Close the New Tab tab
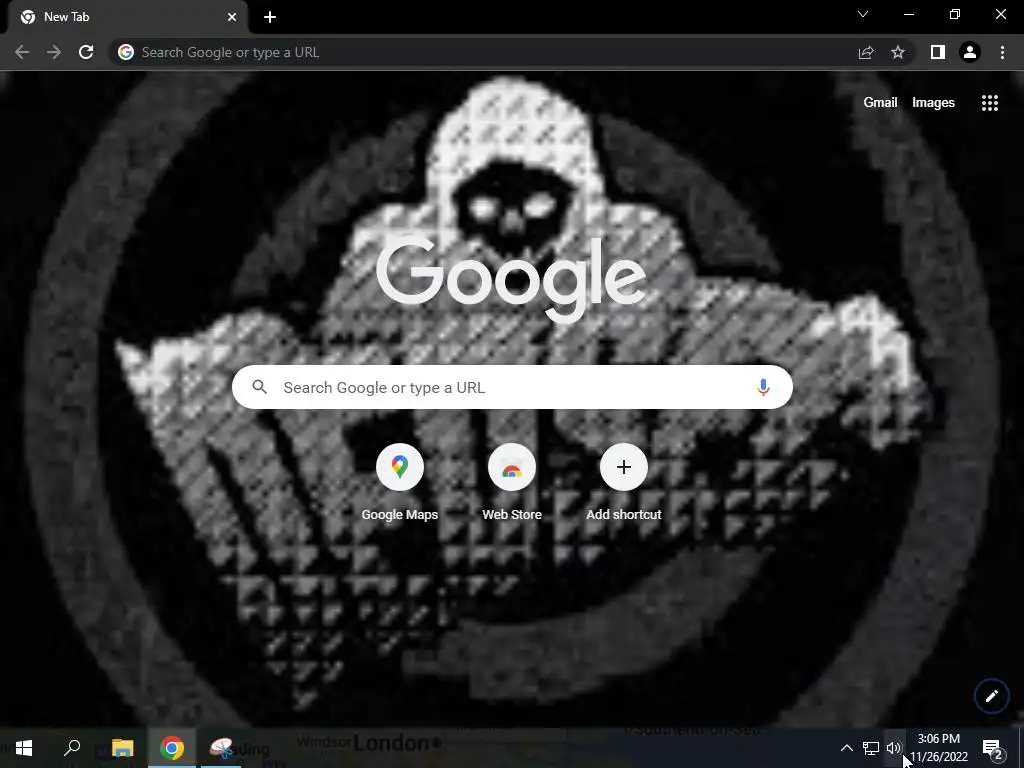The height and width of the screenshot is (768, 1024). pos(232,17)
